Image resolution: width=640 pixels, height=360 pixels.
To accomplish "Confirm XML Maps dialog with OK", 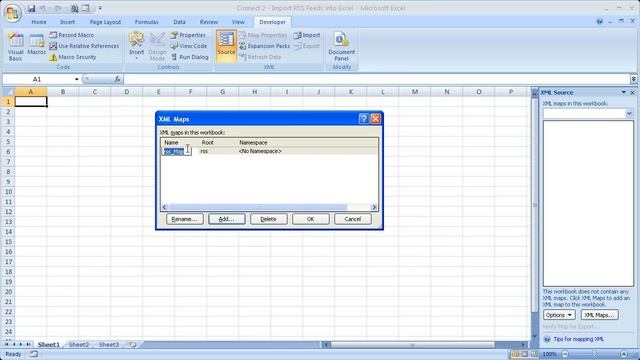I will point(311,219).
